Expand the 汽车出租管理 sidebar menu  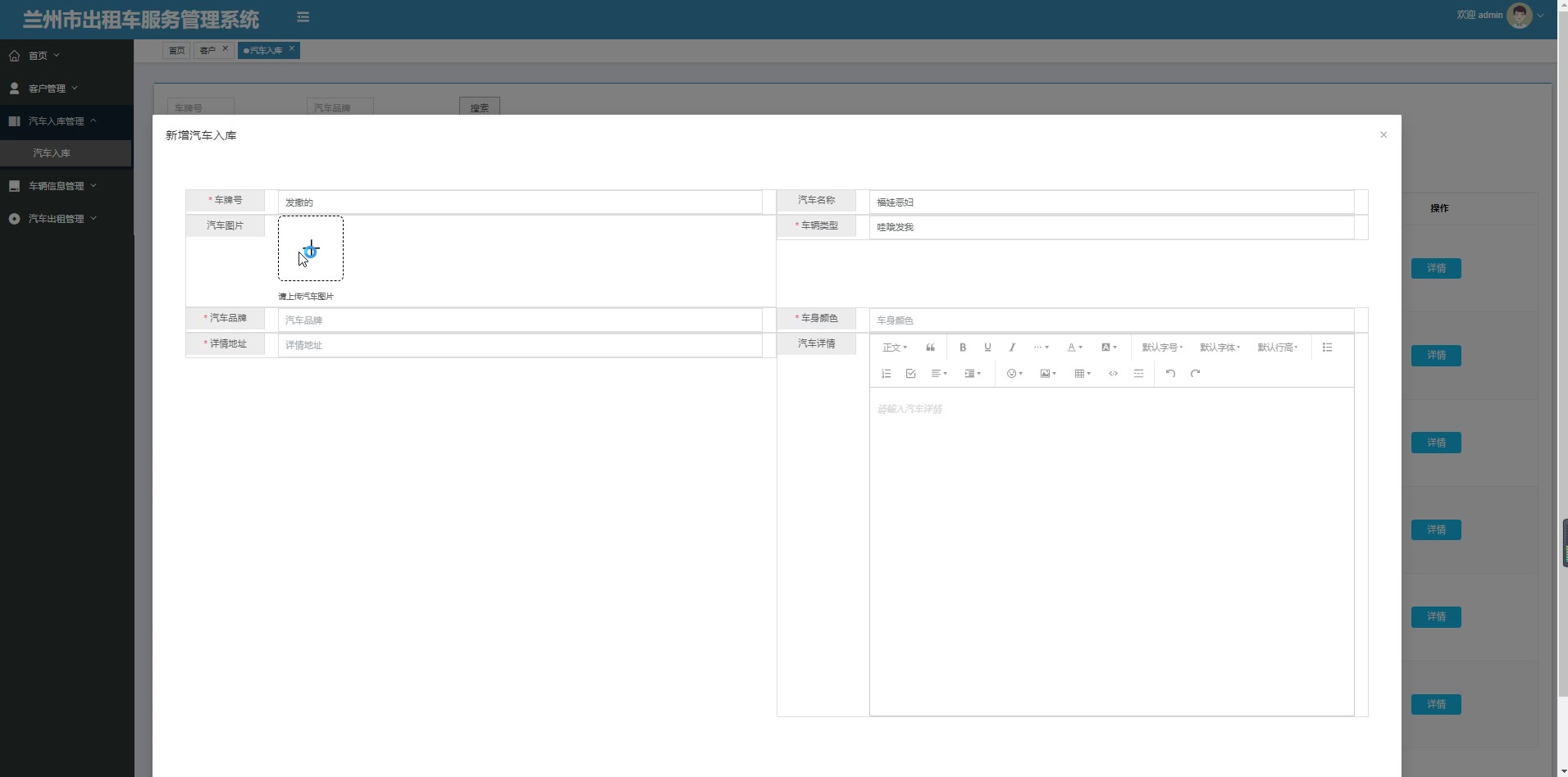66,219
